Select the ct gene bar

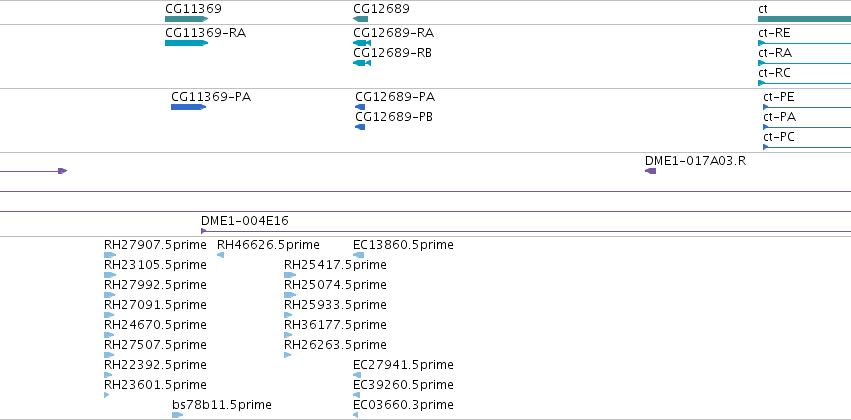click(804, 19)
